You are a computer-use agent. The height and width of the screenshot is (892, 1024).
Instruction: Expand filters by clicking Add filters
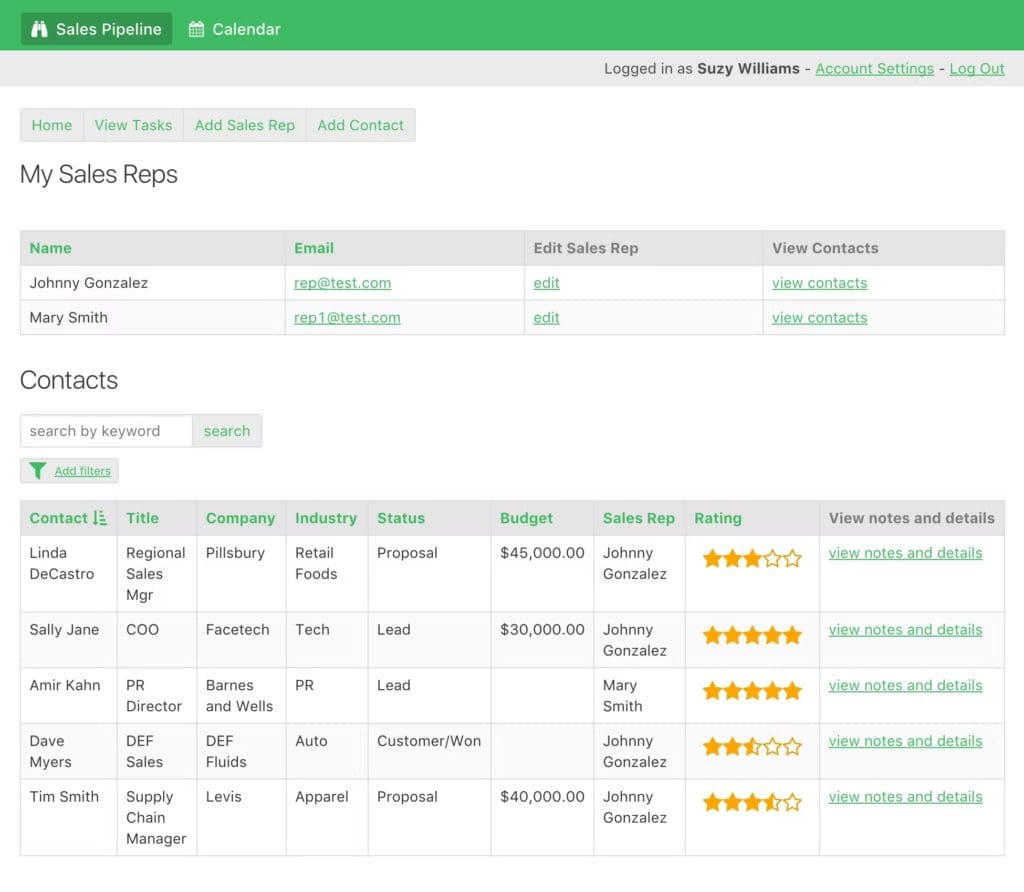pos(82,471)
